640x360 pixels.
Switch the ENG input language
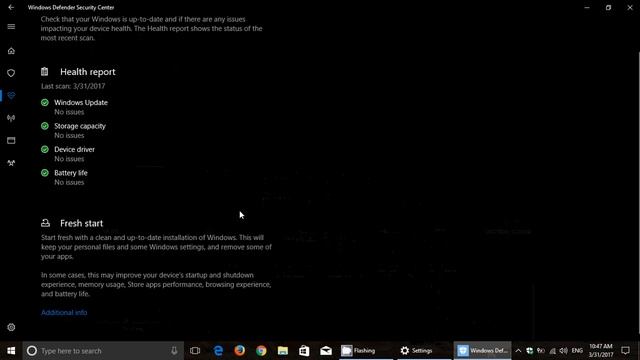pyautogui.click(x=577, y=351)
